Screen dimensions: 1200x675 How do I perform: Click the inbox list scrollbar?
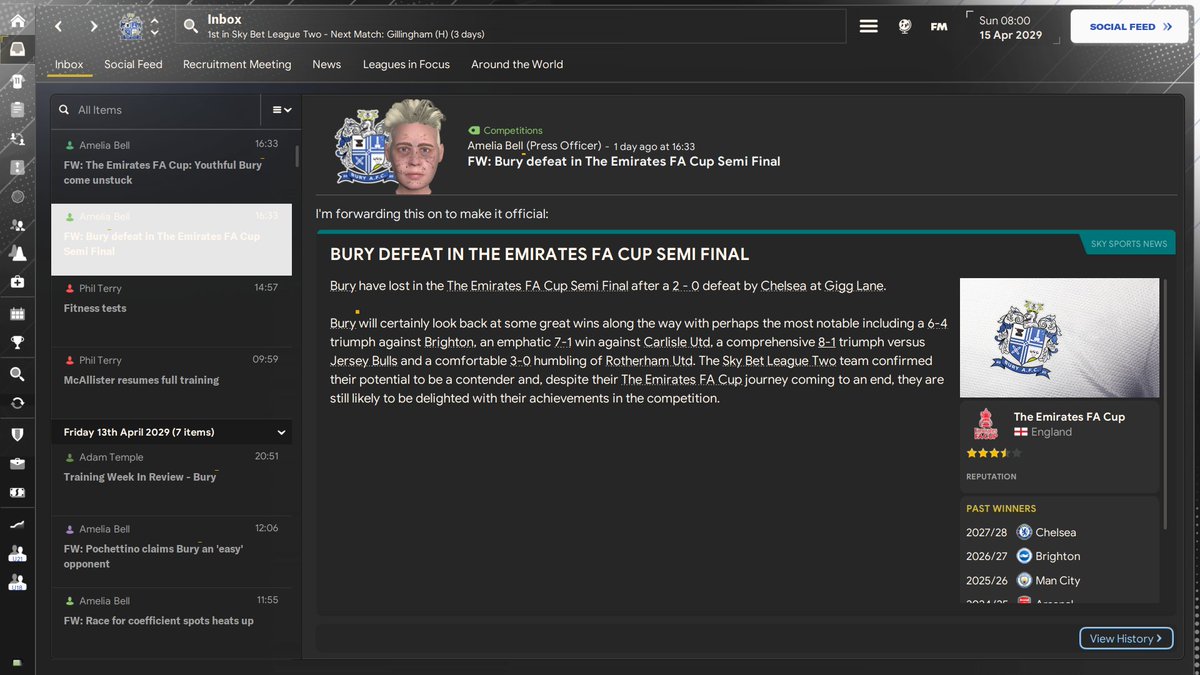click(x=296, y=155)
